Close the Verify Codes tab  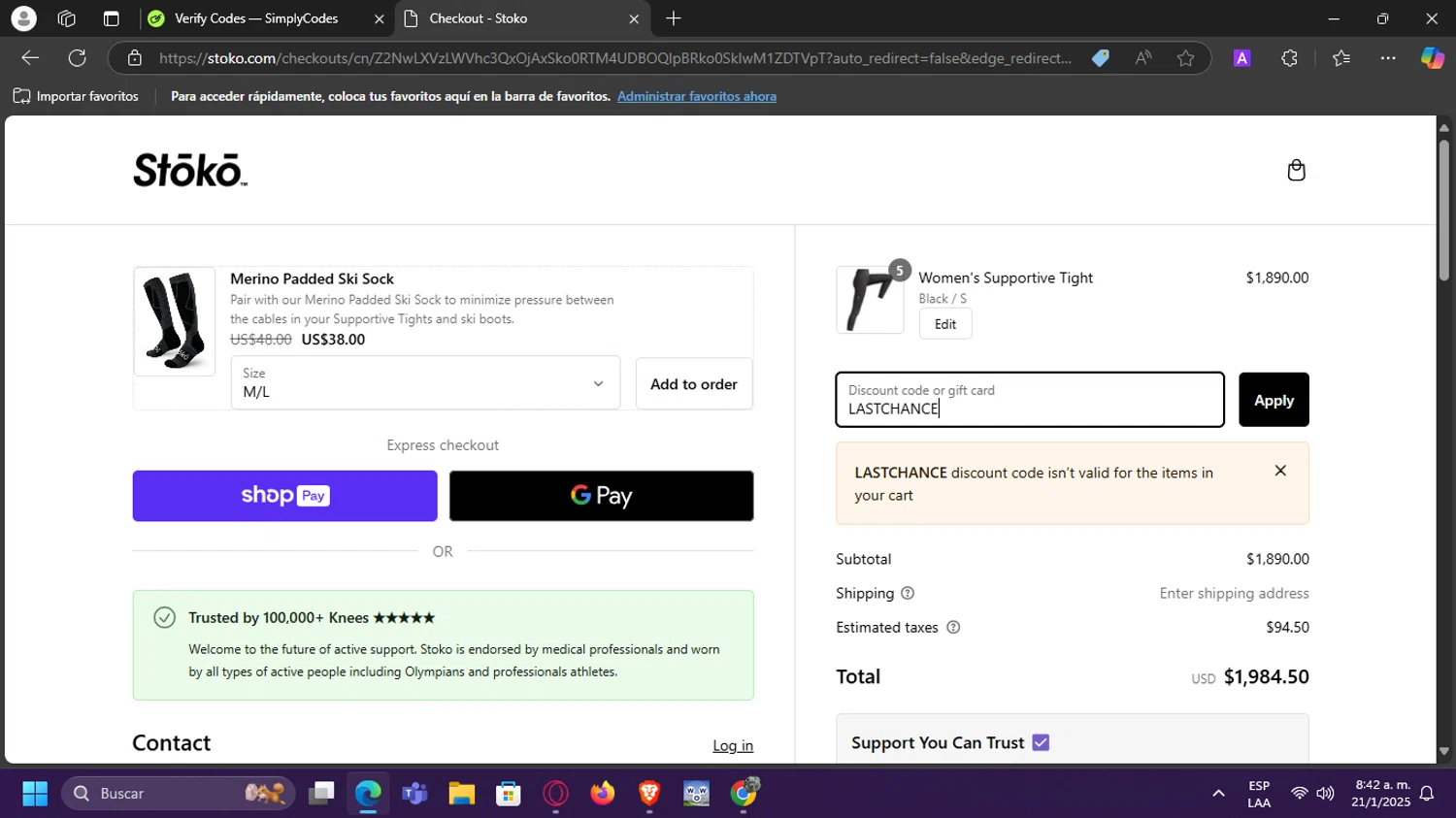379,18
